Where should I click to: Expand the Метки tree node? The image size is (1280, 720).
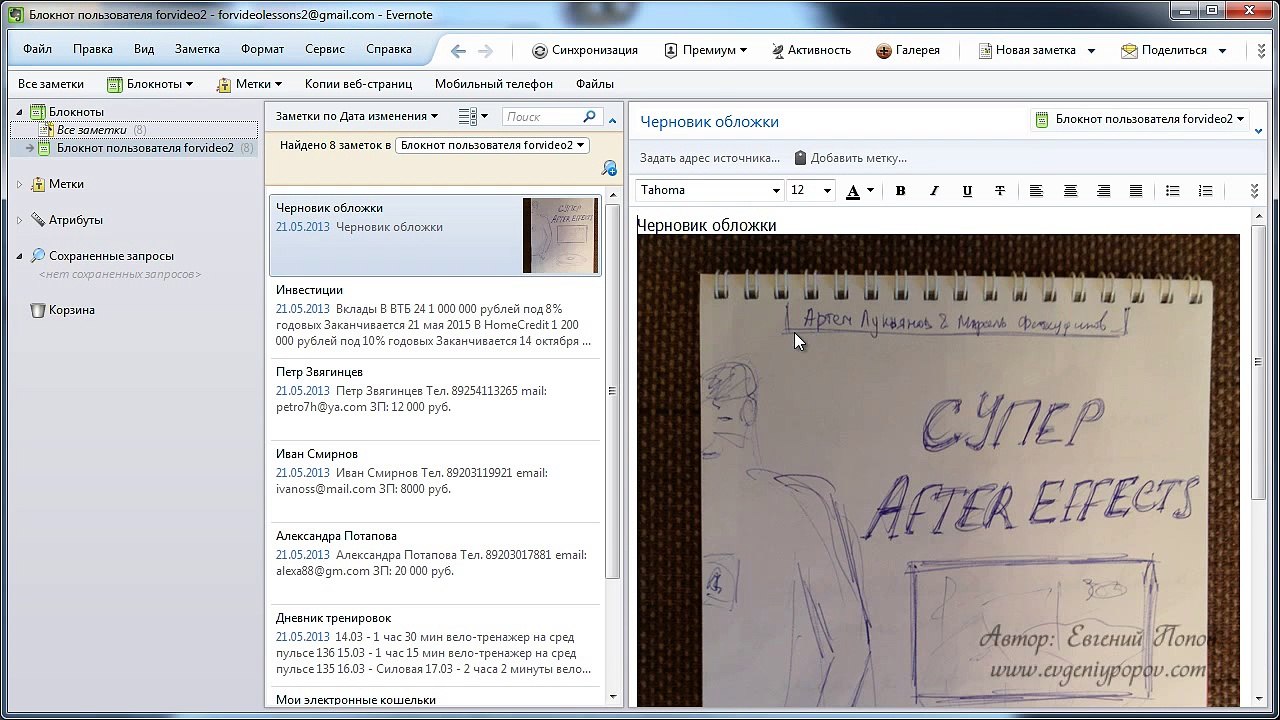click(x=19, y=184)
